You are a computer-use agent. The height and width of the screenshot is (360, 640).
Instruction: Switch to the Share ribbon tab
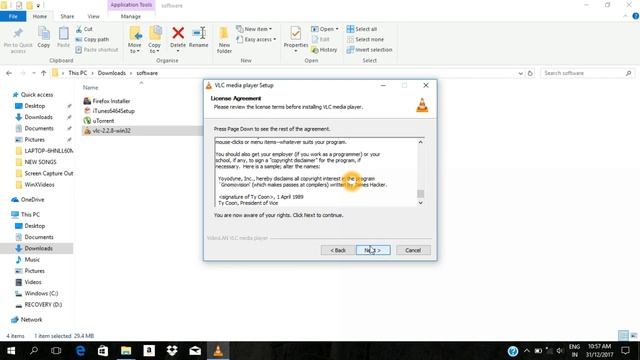[67, 16]
